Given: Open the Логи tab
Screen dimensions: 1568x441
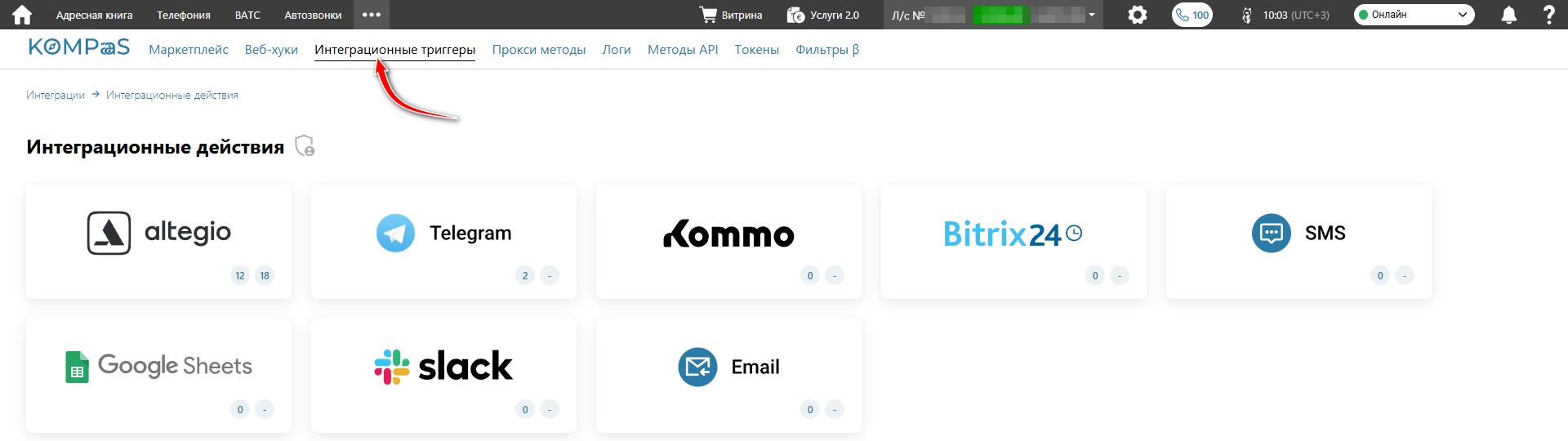Looking at the screenshot, I should [x=617, y=50].
